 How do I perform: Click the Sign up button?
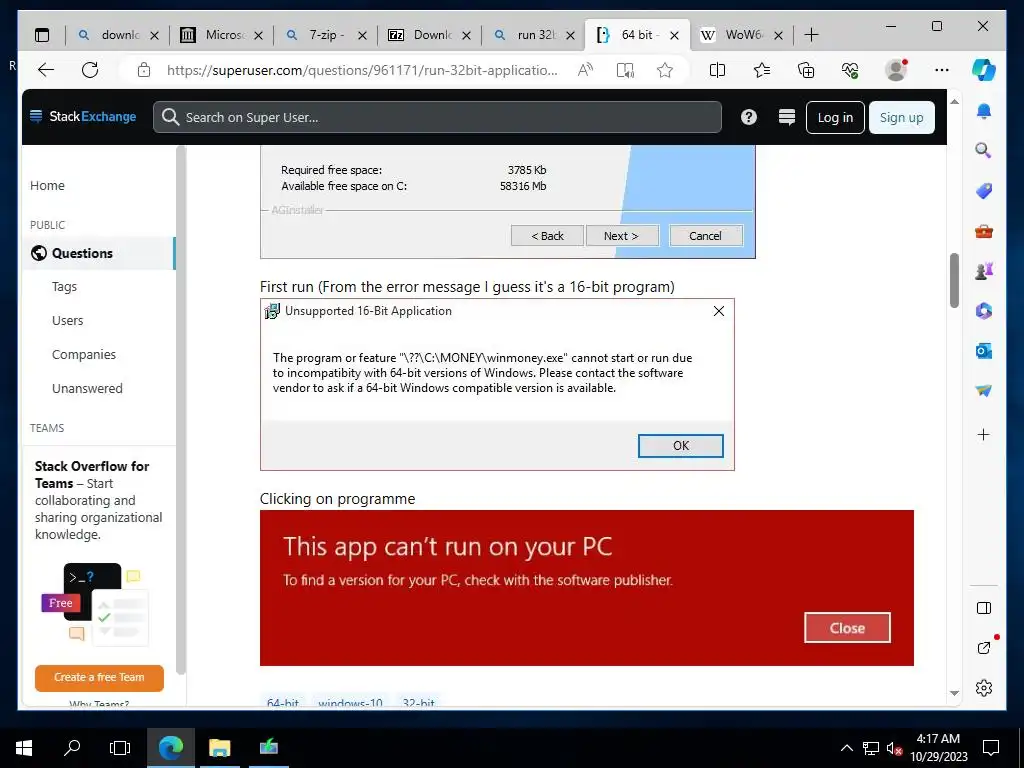901,118
